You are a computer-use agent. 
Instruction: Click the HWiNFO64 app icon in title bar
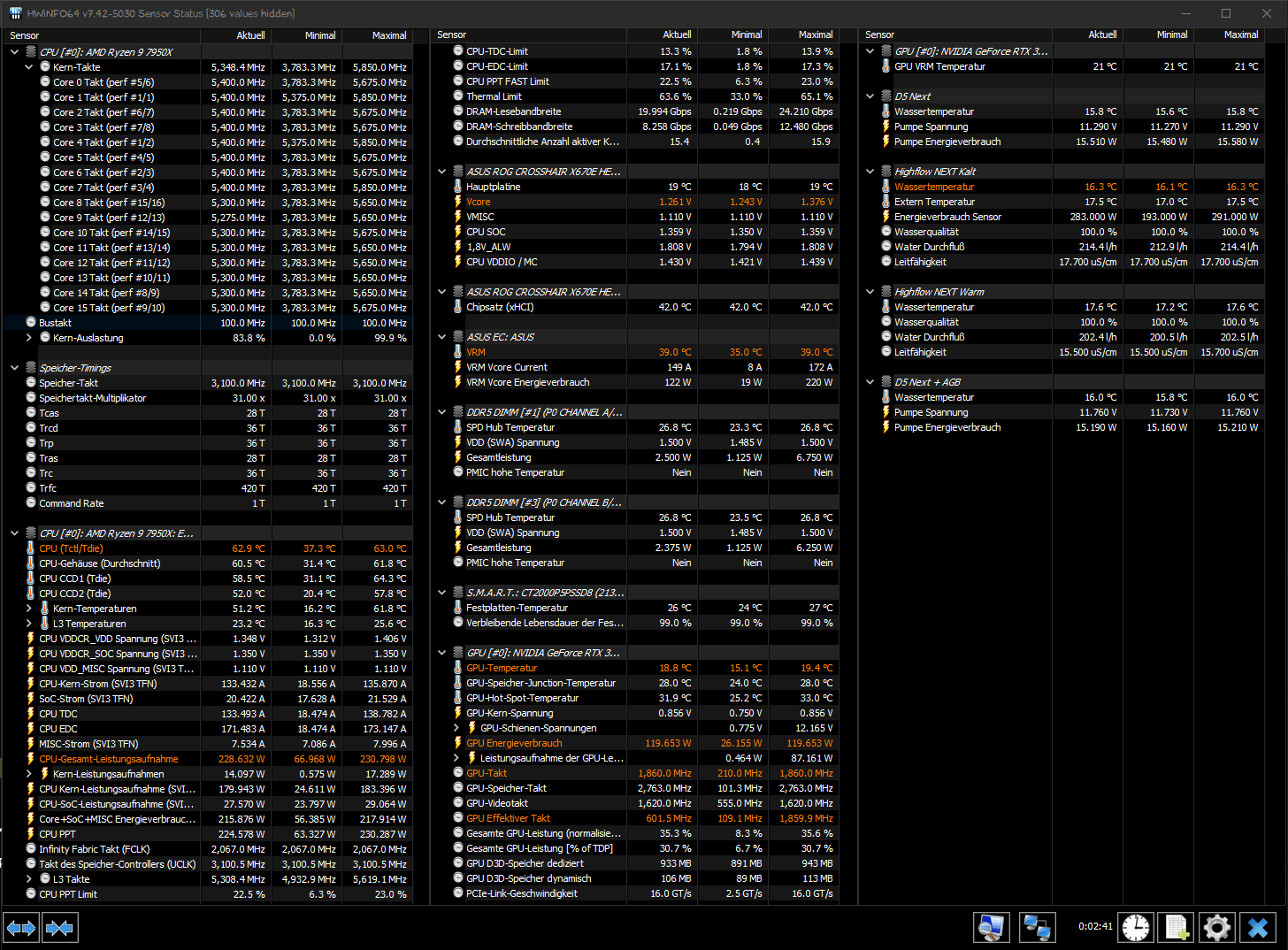[15, 13]
